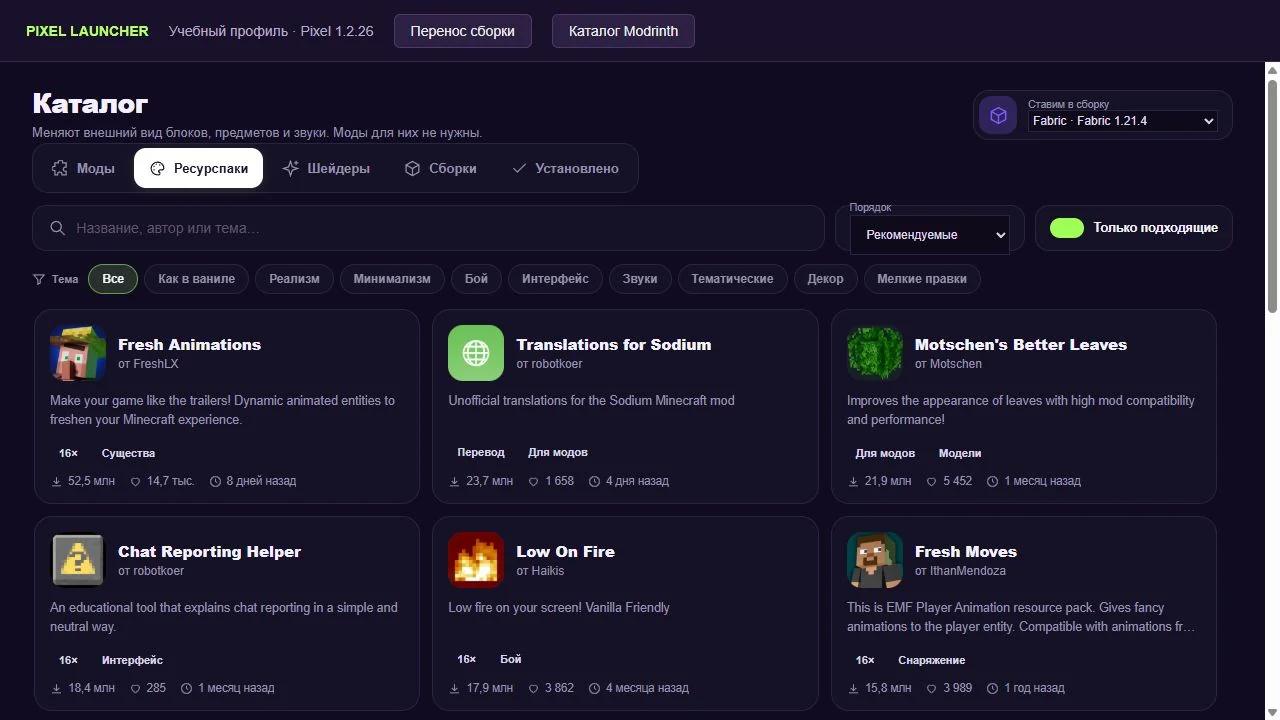Image resolution: width=1280 pixels, height=720 pixels.
Task: Click the Chat Reporting Helper warning icon
Action: coord(78,560)
